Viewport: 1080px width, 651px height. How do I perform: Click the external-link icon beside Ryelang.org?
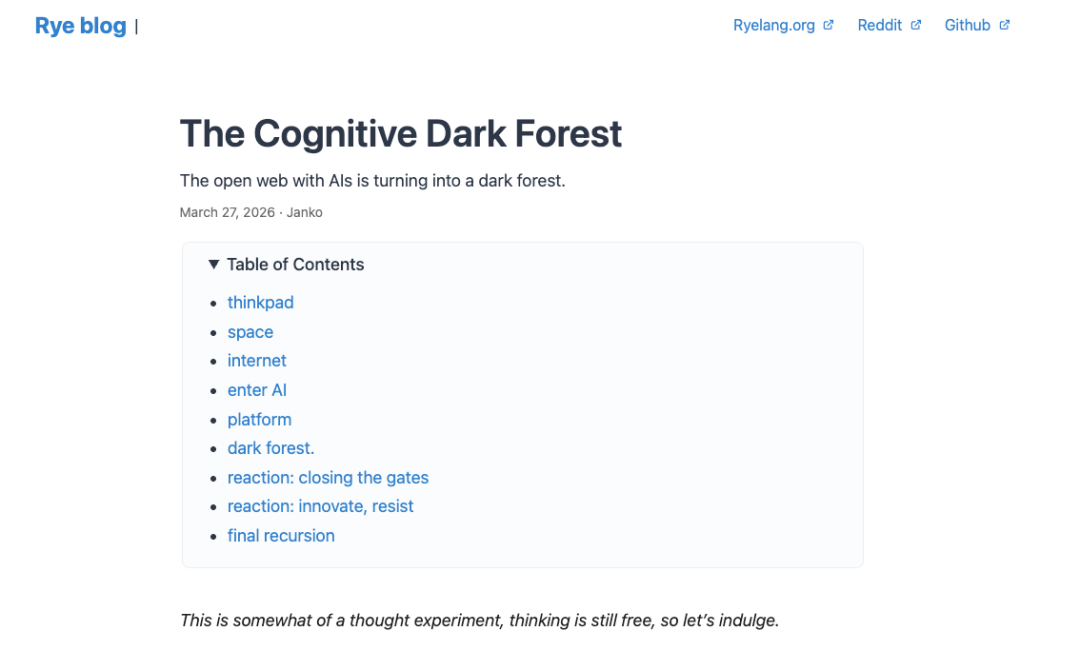coord(828,25)
